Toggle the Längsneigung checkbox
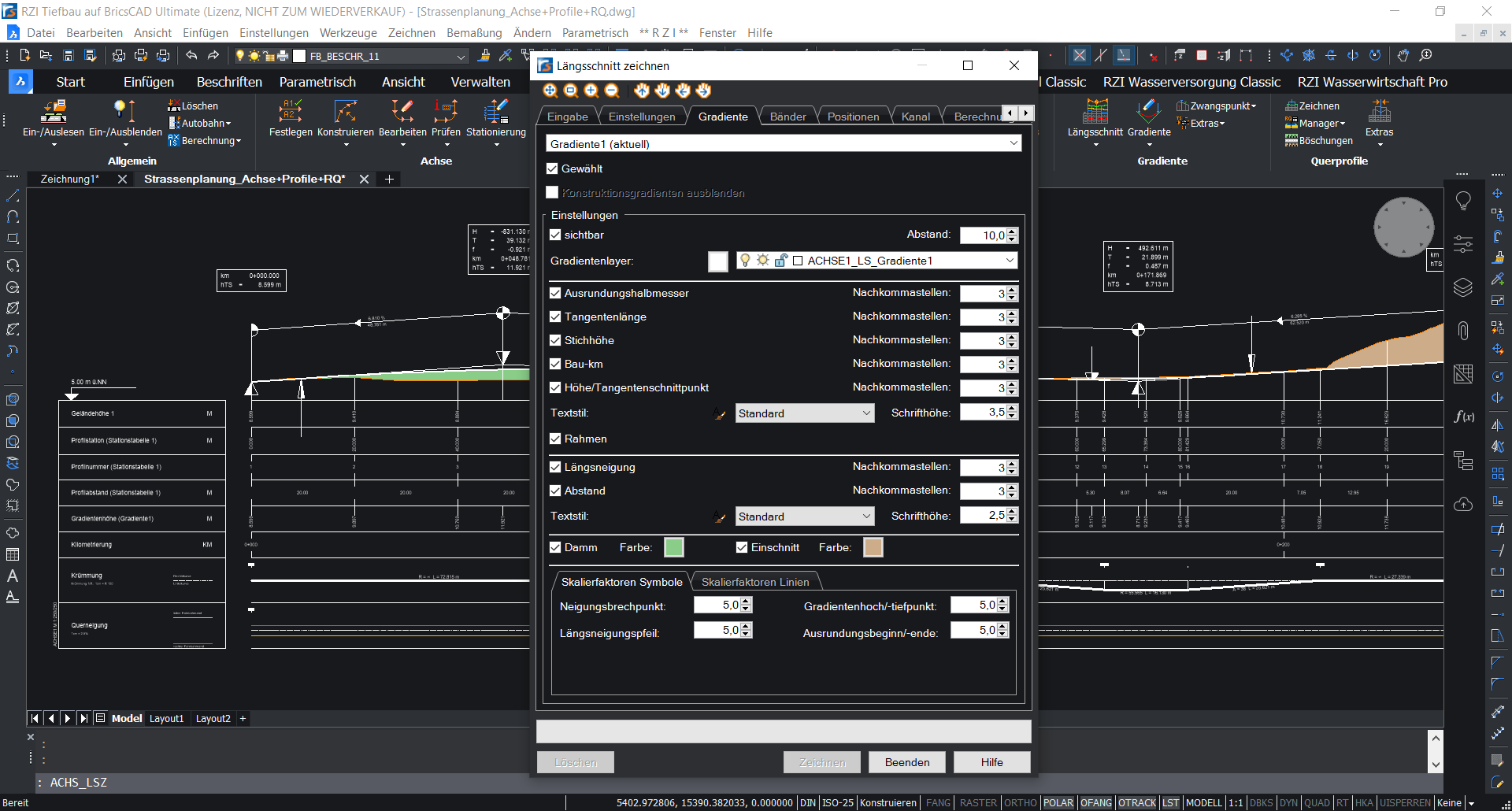Image resolution: width=1512 pixels, height=811 pixels. (x=555, y=467)
